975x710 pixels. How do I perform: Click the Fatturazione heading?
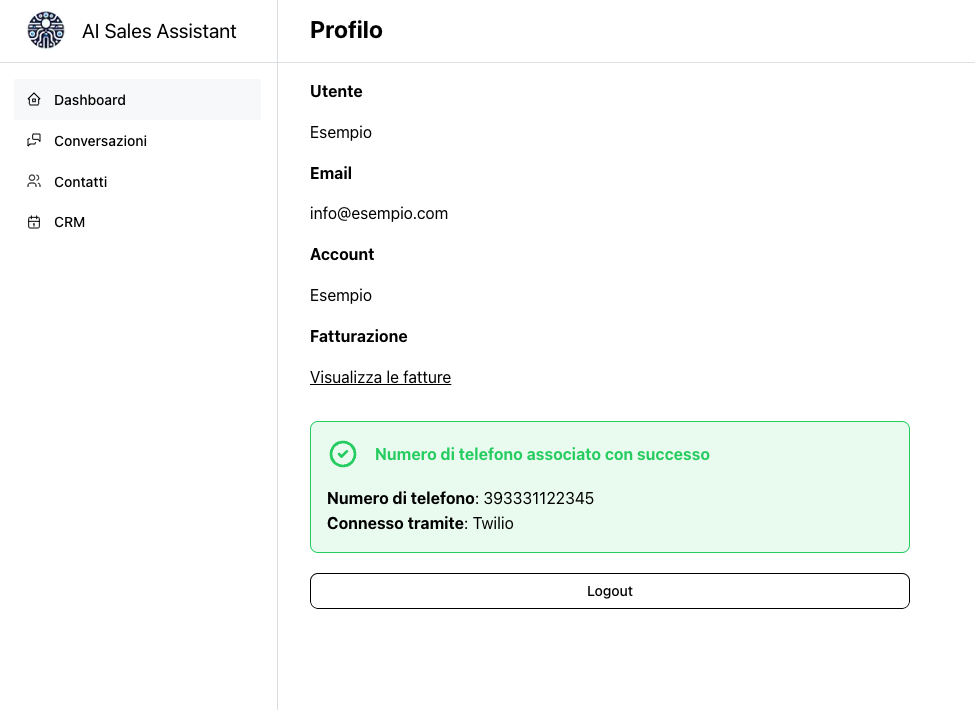(359, 336)
